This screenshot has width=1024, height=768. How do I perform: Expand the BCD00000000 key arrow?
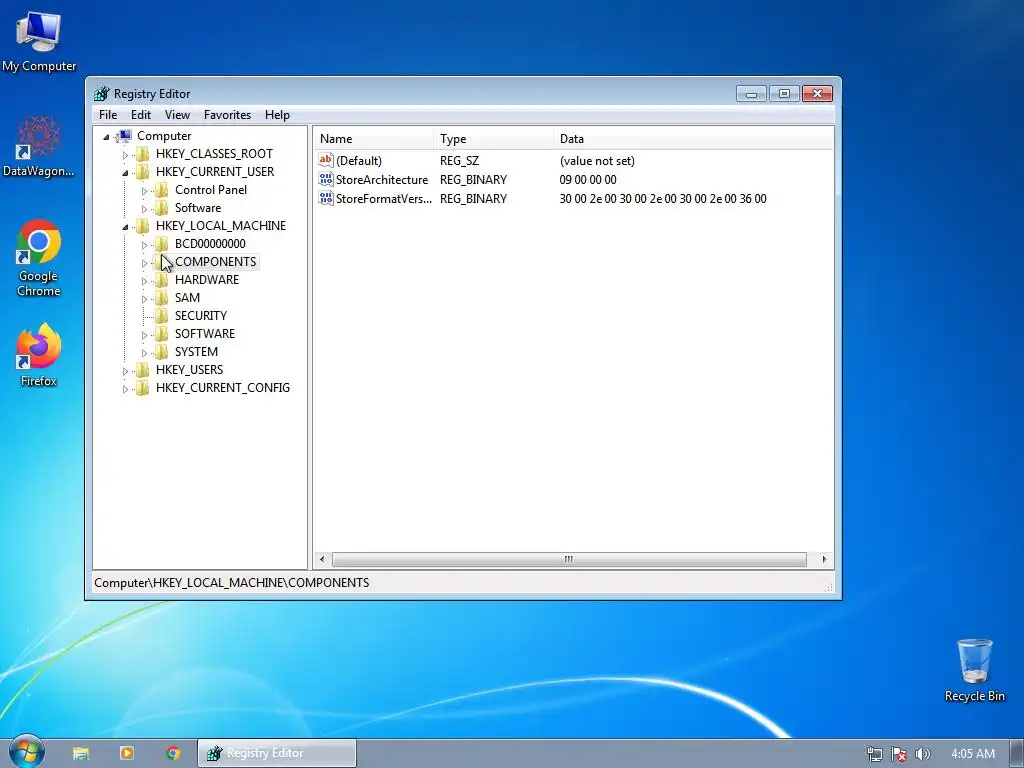pos(144,245)
